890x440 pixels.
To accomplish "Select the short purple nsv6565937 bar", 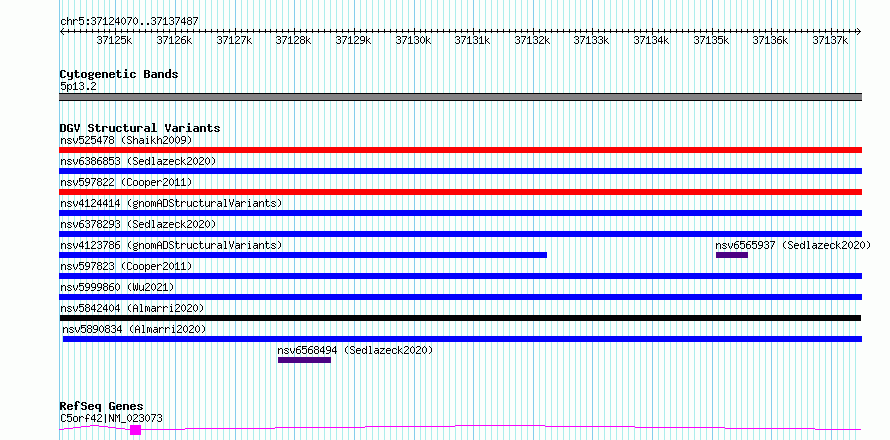I will (732, 255).
